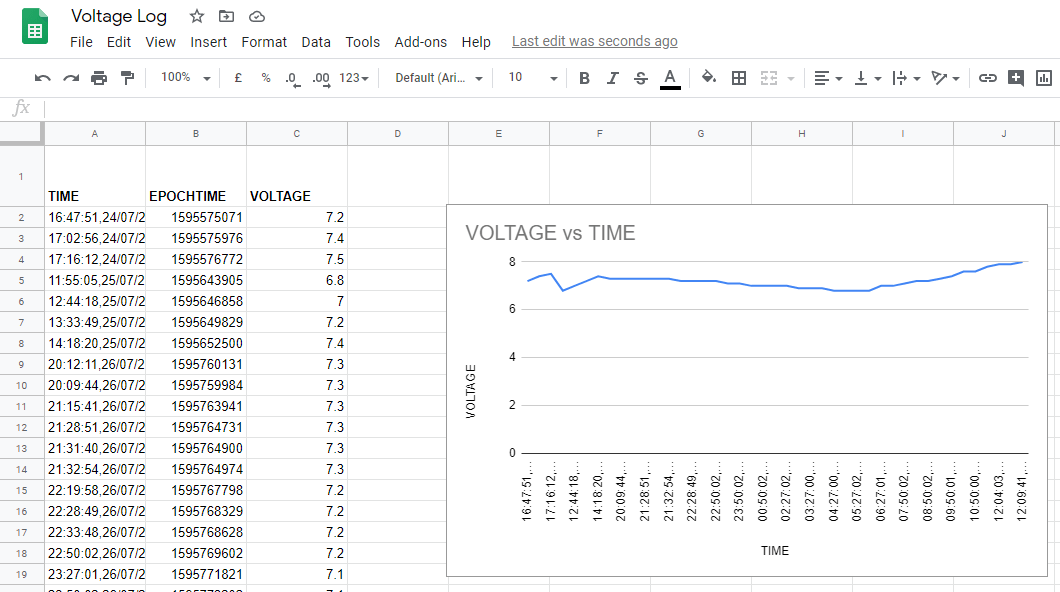Click the insert comment icon
The height and width of the screenshot is (592, 1060).
pyautogui.click(x=1016, y=78)
